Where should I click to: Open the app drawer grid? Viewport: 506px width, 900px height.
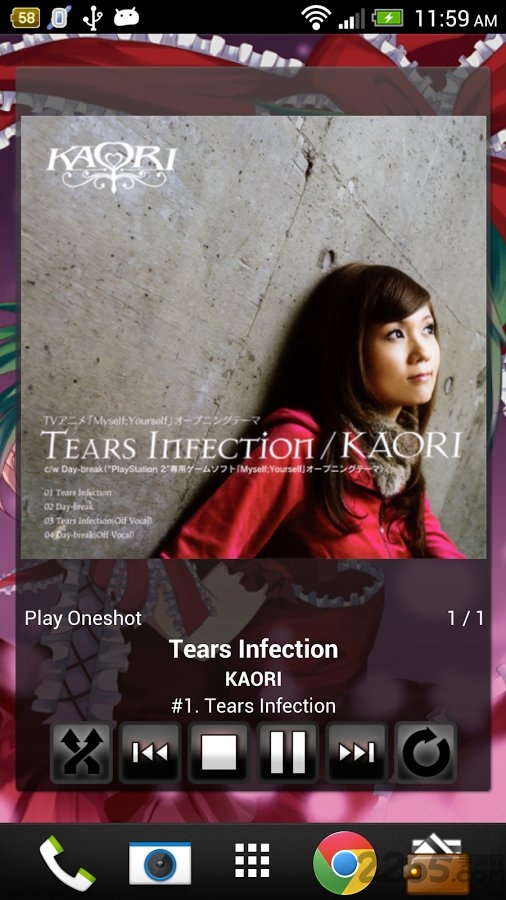tap(252, 861)
